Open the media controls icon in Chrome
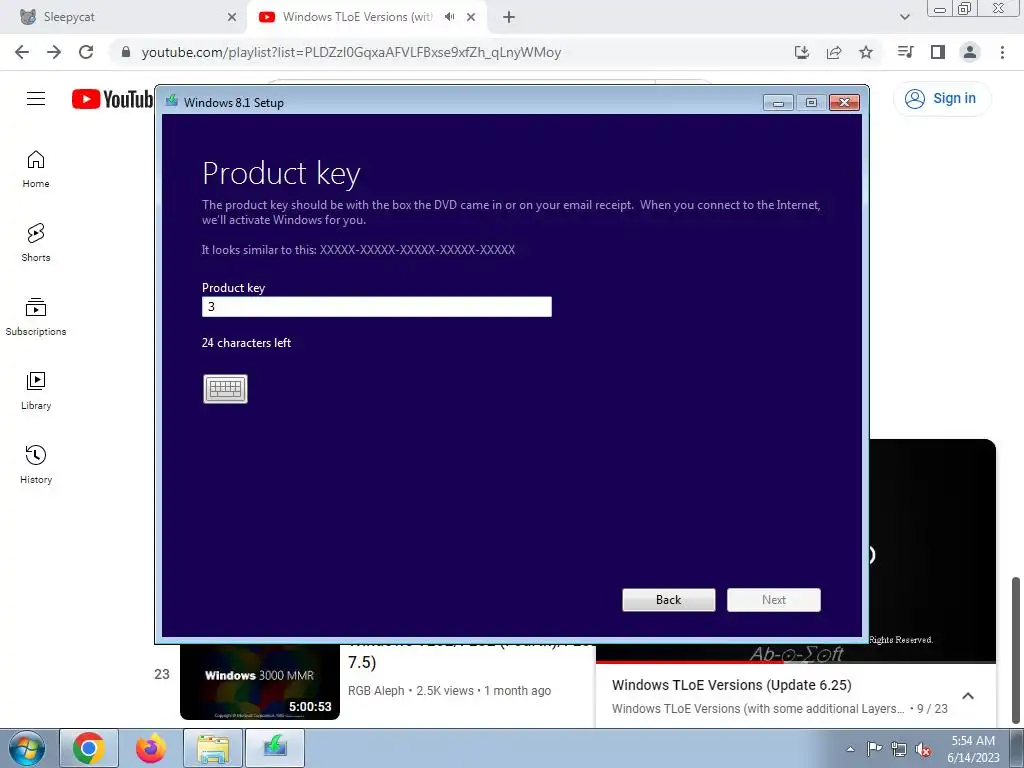The height and width of the screenshot is (768, 1024). click(906, 52)
